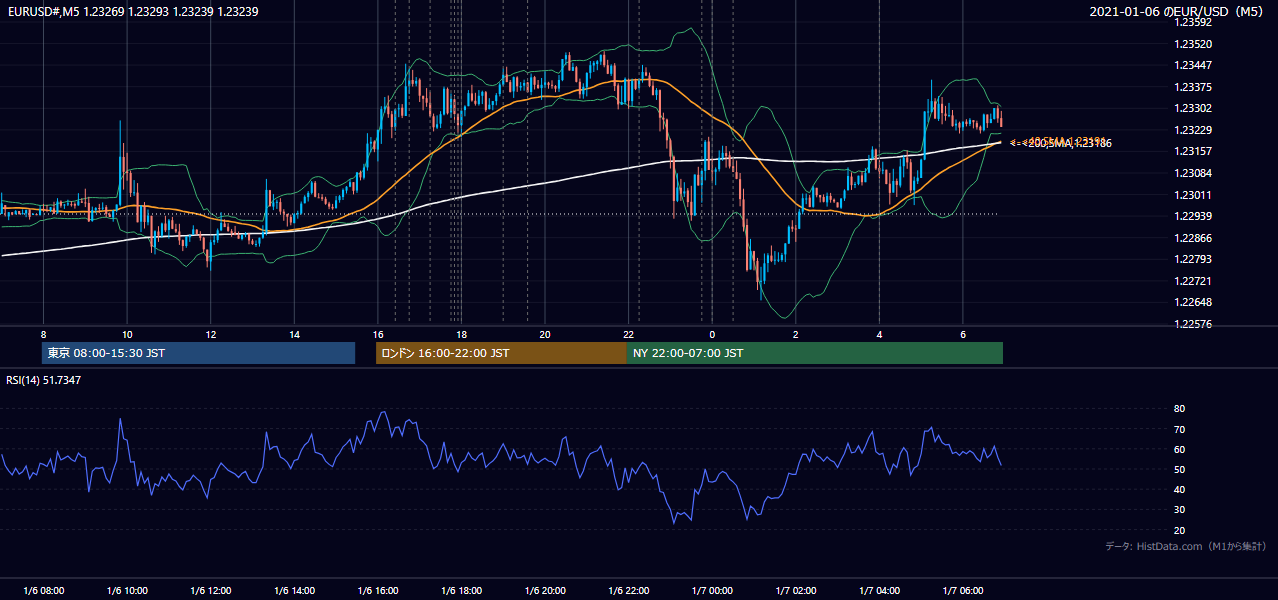Click the HistData.com data source credit

[x=1186, y=546]
